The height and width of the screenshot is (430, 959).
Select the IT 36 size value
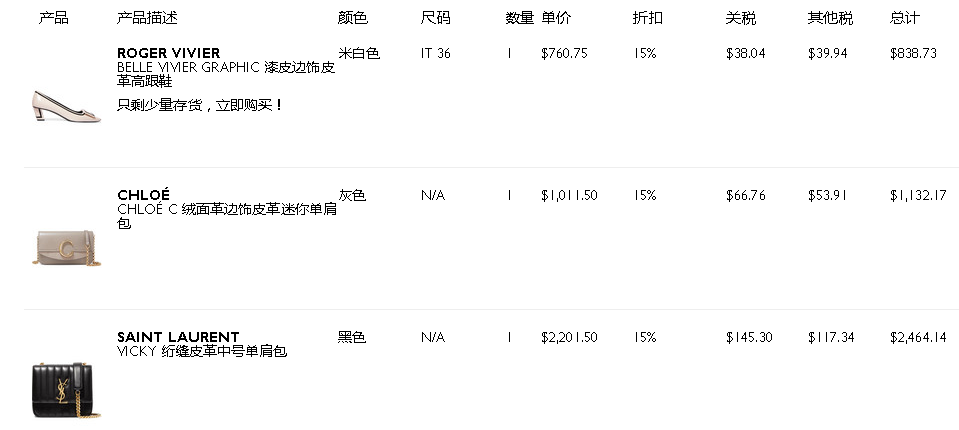click(435, 53)
